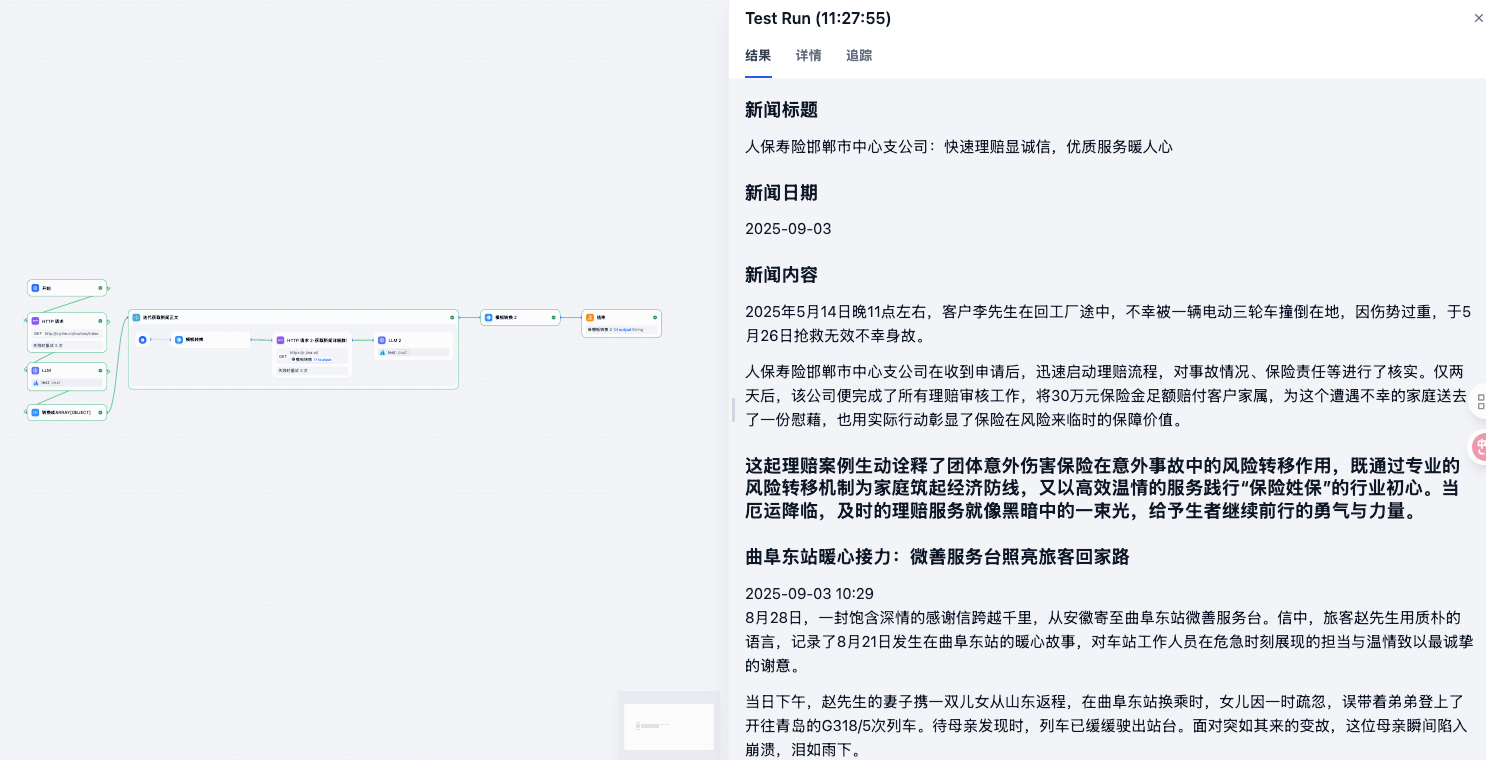Open the pink assistant avatar on the right edge
Screen dimensions: 1486x760
[x=1479, y=446]
